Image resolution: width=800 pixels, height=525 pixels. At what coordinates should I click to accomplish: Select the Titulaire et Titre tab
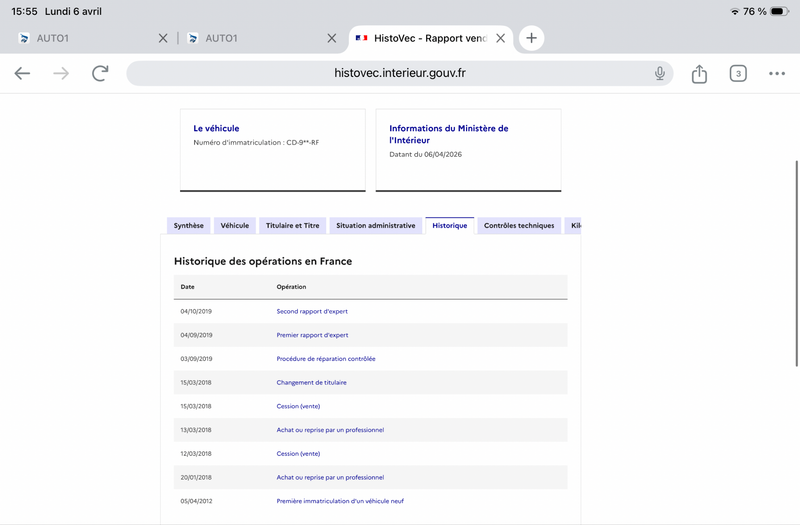(x=292, y=226)
